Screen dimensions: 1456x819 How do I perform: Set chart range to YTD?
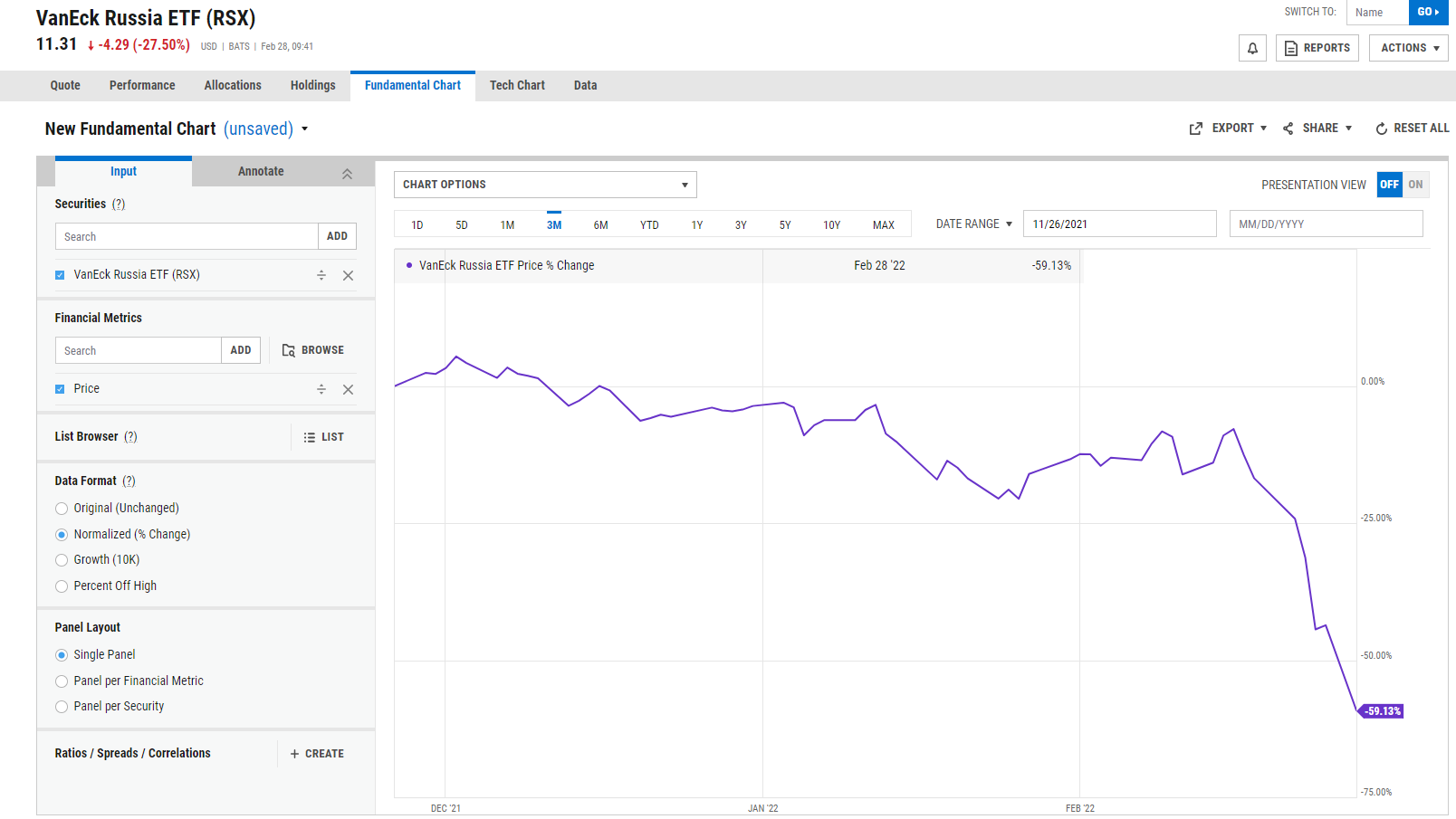(649, 225)
